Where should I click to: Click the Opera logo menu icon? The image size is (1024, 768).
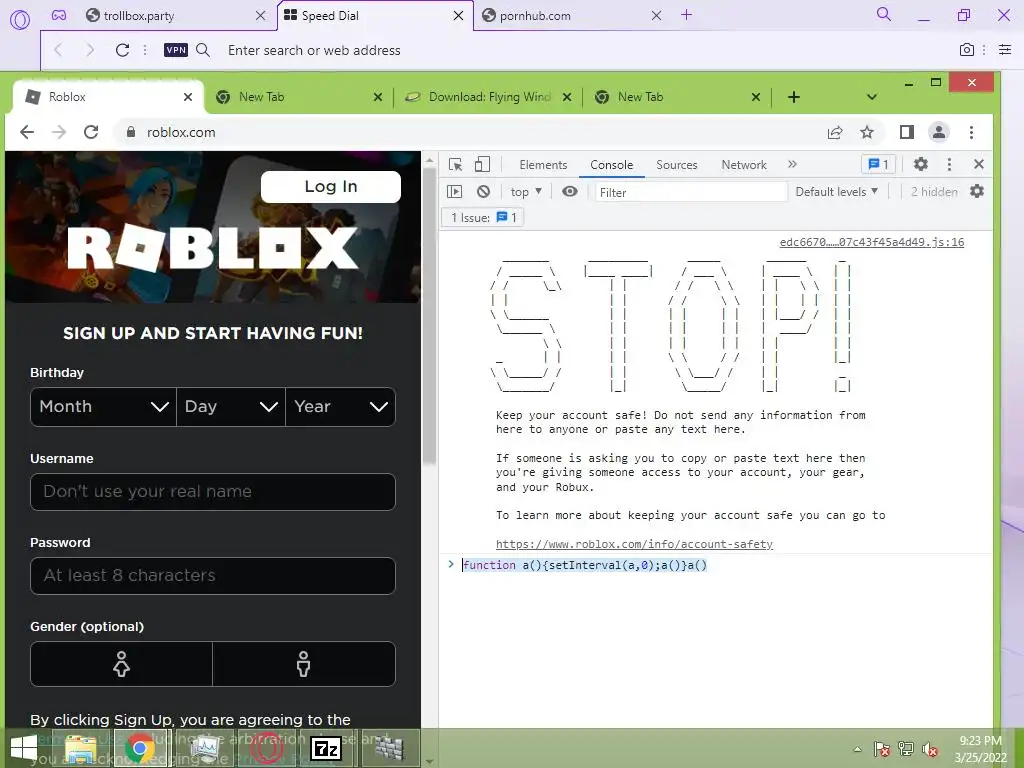pos(20,19)
